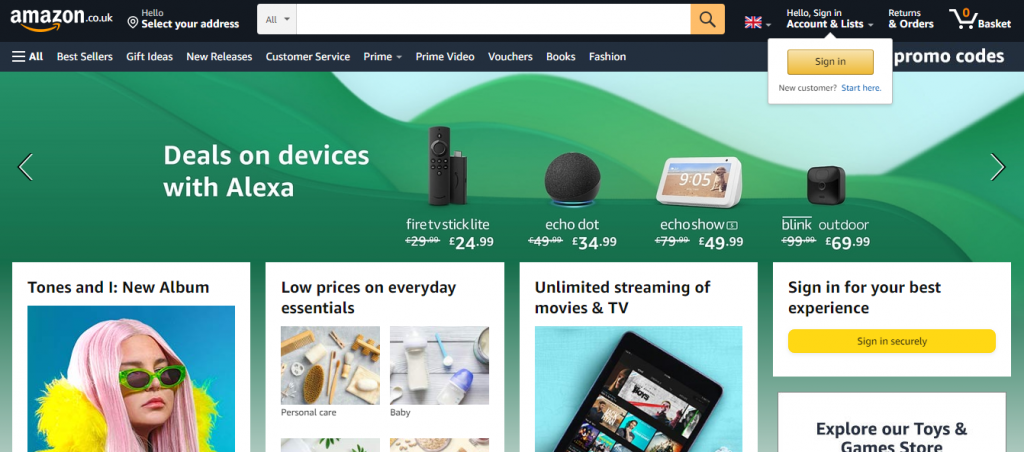Click the Amazon.co.uk logo
The width and height of the screenshot is (1024, 452).
(61, 20)
